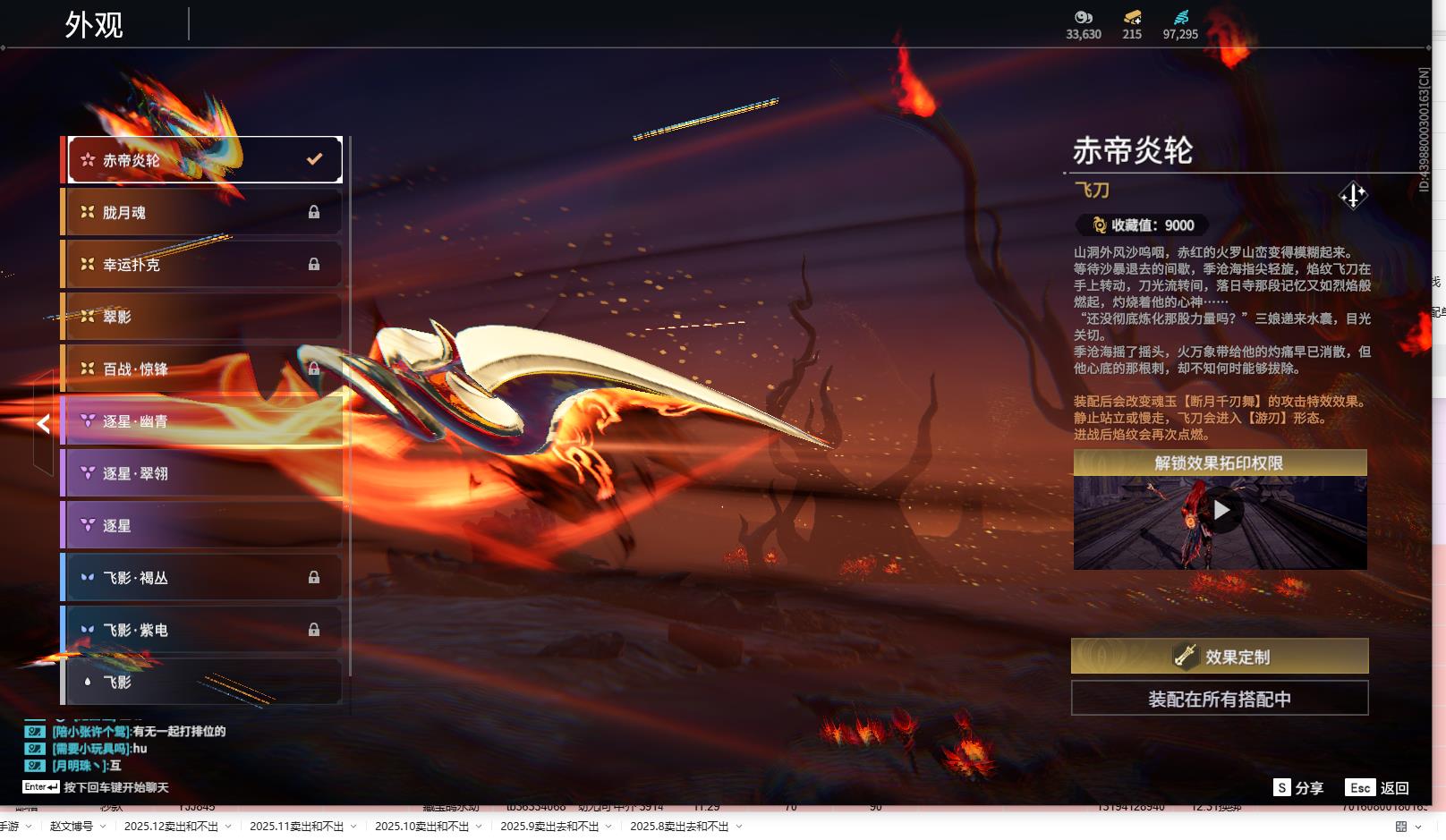The width and height of the screenshot is (1446, 840).
Task: Click the lock icon on 飞影·紫电
Action: coord(314,630)
